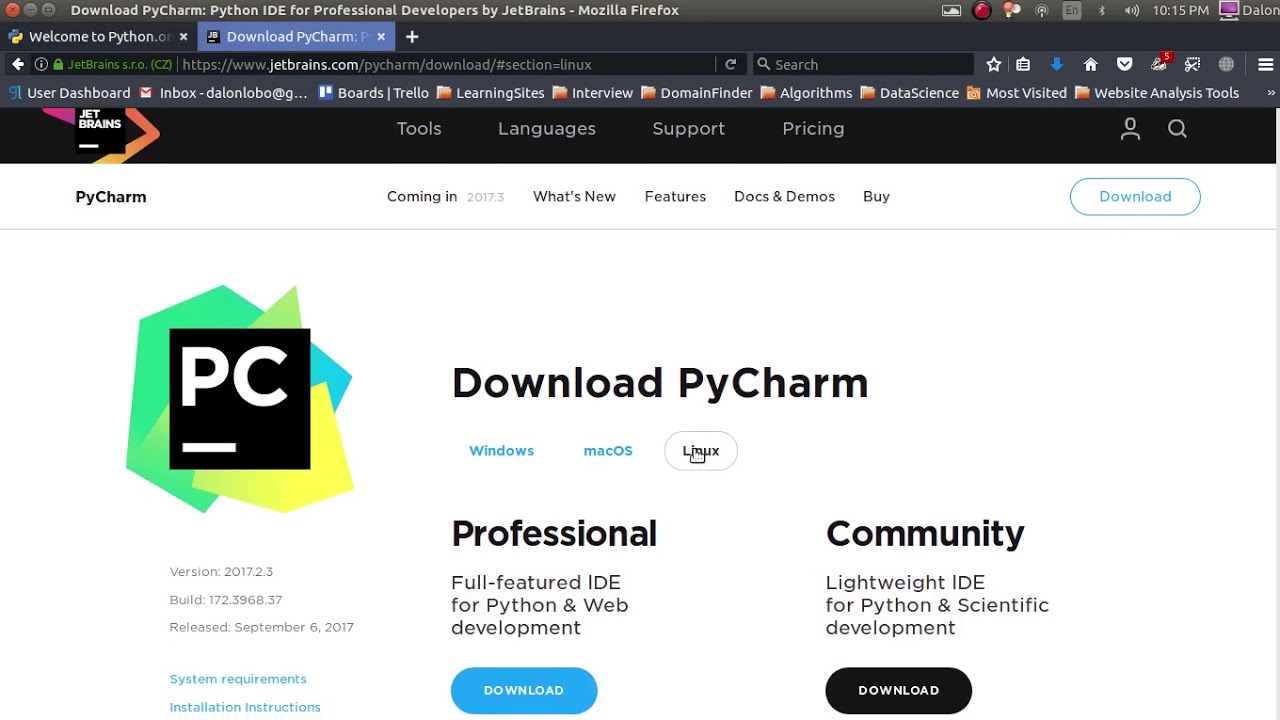Image resolution: width=1280 pixels, height=720 pixels.
Task: Open the Firefox hamburger menu
Action: click(x=1265, y=64)
